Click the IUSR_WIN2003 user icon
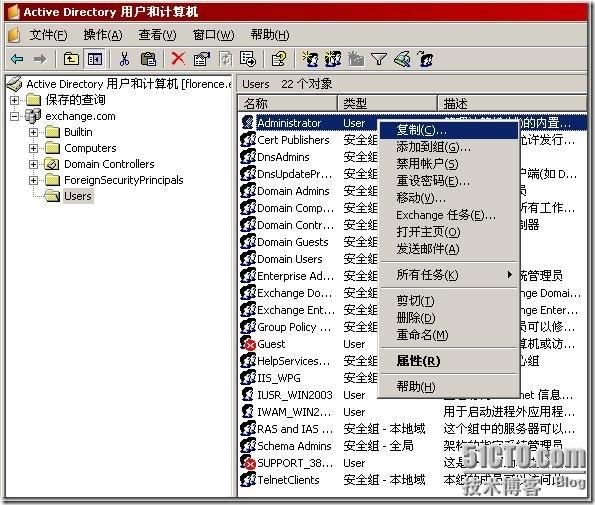595x505 pixels. click(248, 395)
